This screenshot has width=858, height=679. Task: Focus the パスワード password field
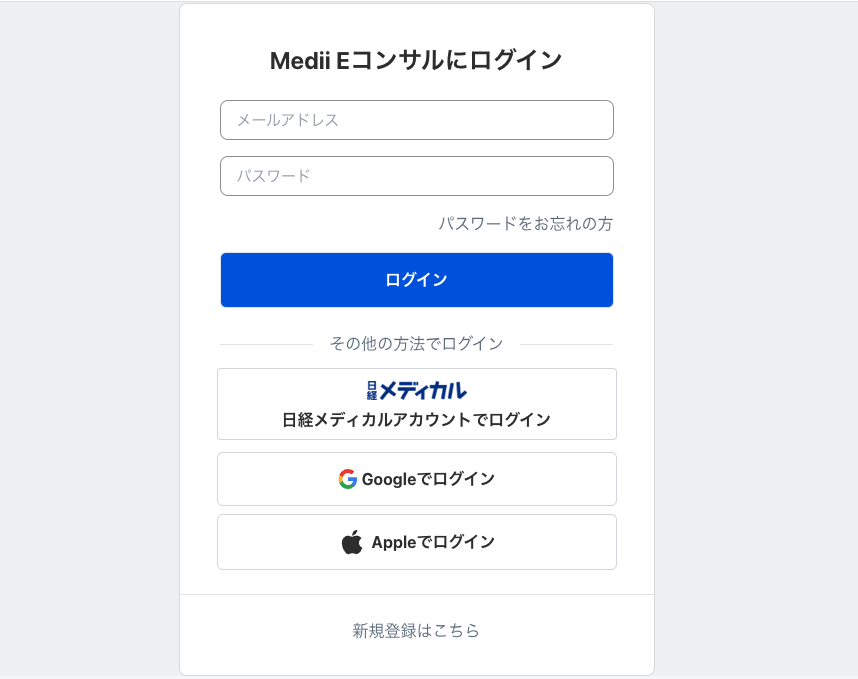(416, 176)
